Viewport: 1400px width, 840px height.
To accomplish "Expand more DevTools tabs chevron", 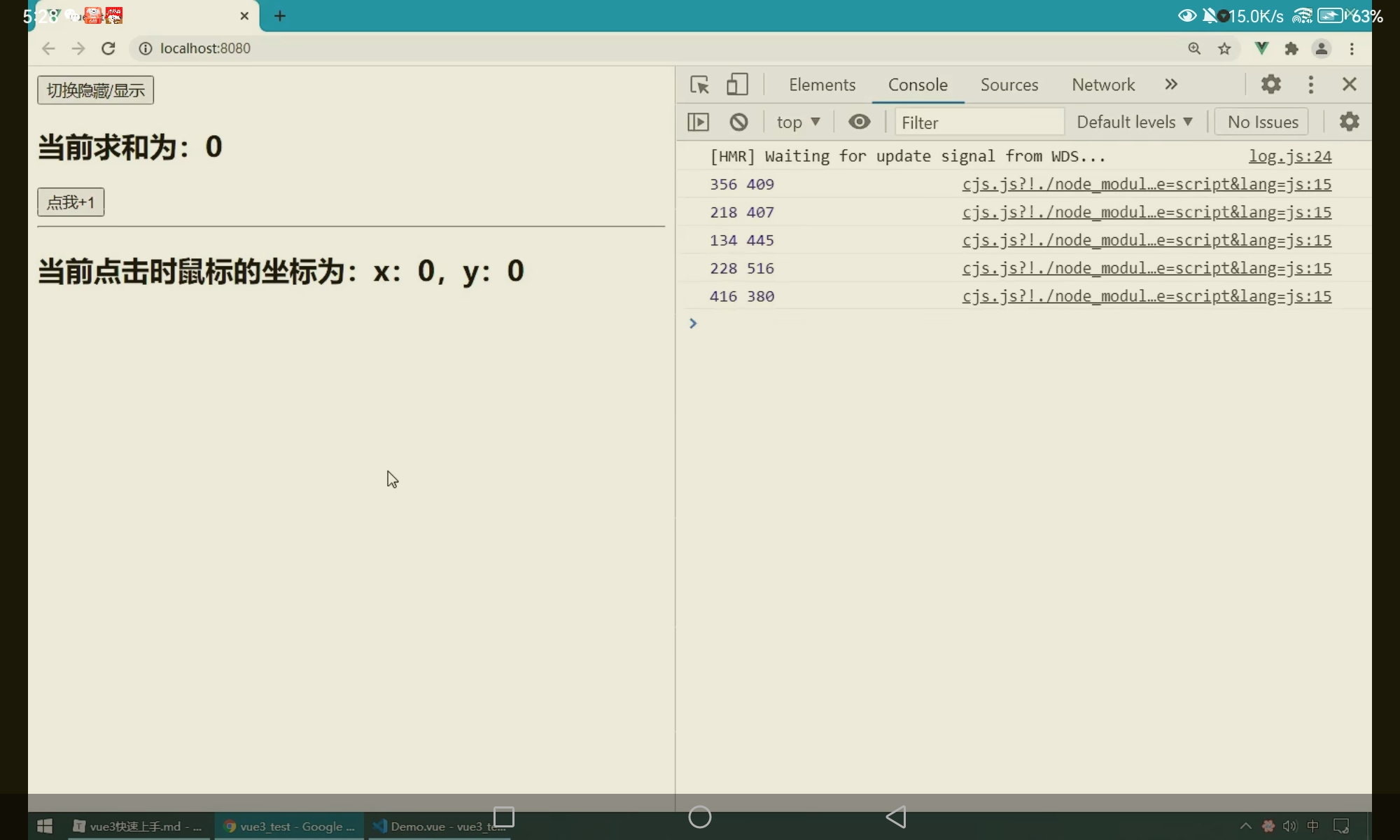I will 1171,85.
